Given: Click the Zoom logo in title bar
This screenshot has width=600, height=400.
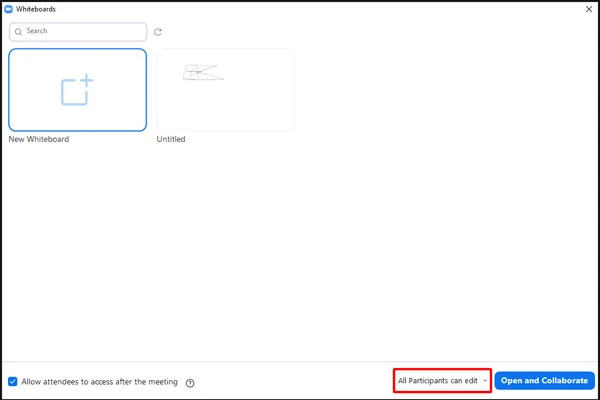Looking at the screenshot, I should coord(8,9).
